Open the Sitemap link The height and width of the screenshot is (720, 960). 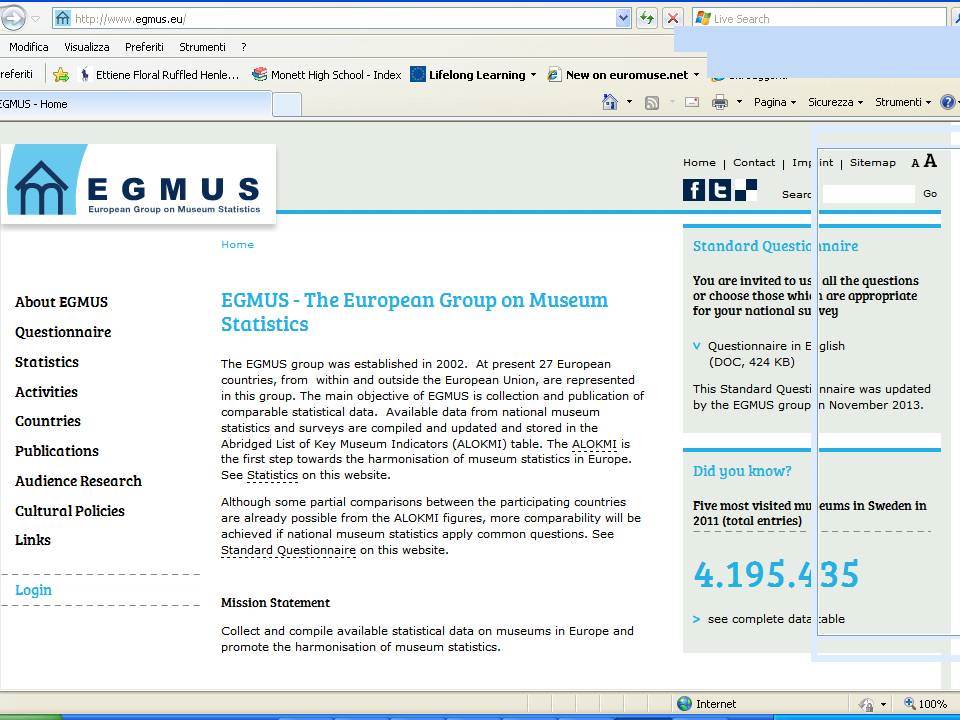click(x=872, y=162)
